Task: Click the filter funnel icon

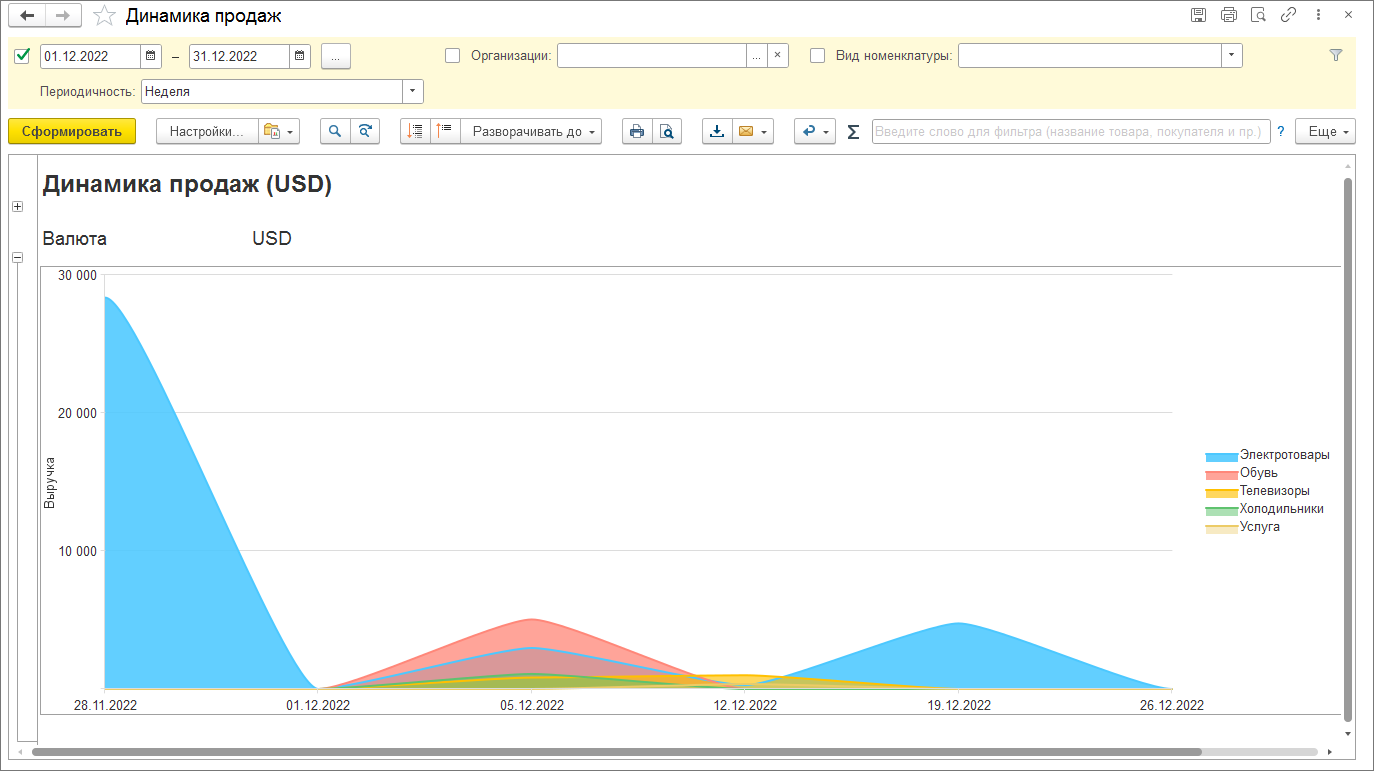Action: (1335, 56)
